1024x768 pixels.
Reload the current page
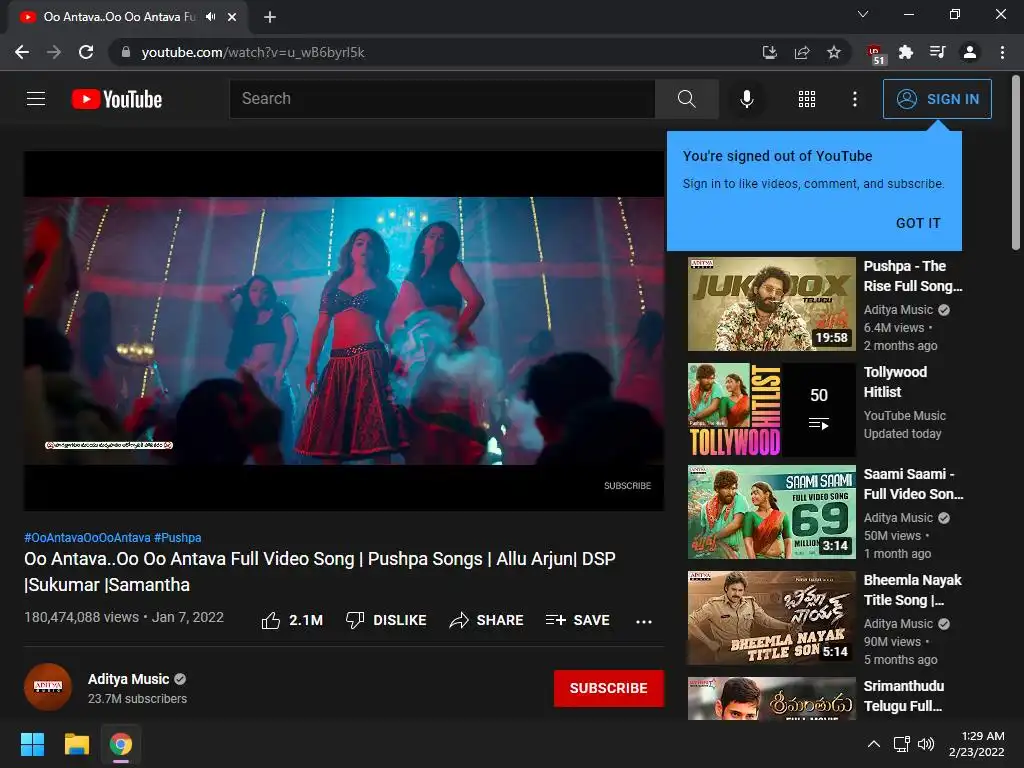(x=86, y=52)
